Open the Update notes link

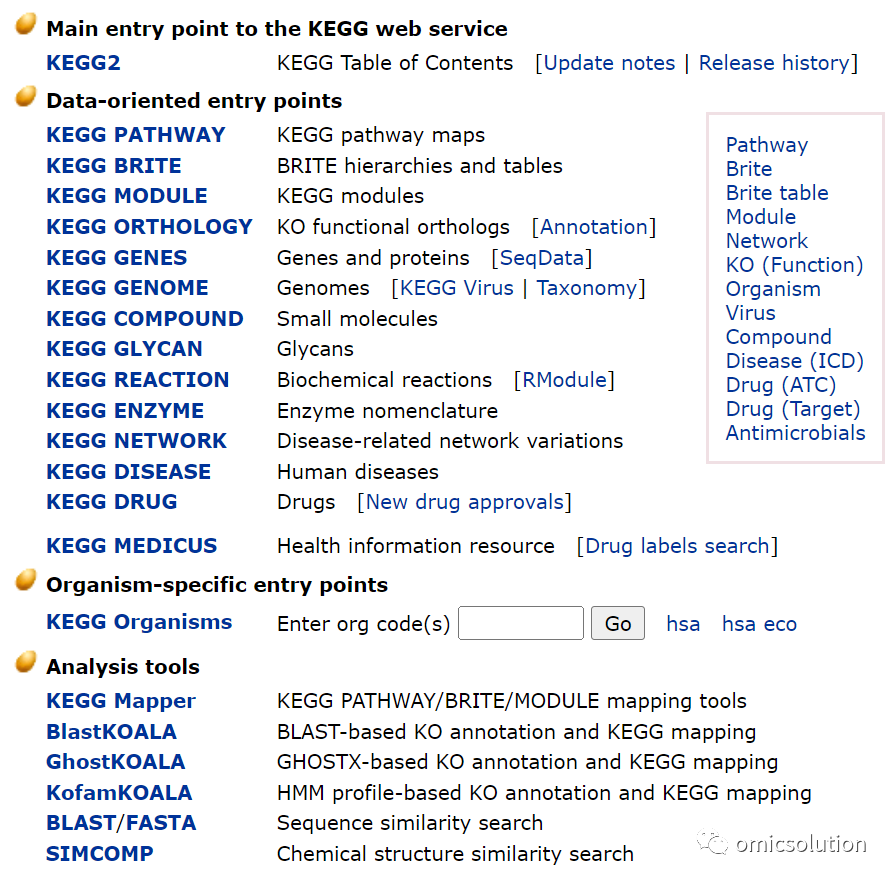tap(609, 63)
